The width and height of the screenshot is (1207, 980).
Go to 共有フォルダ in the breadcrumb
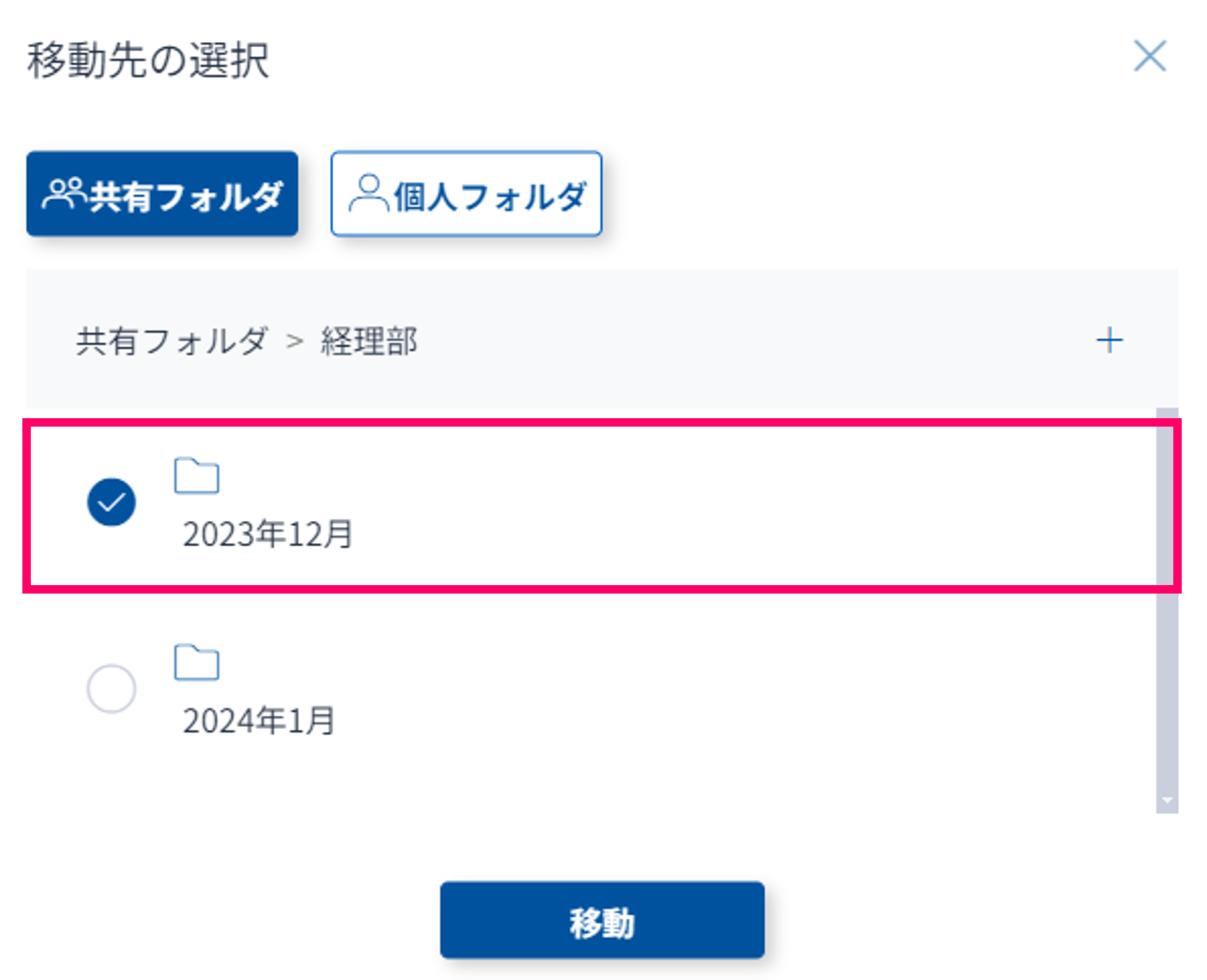point(172,342)
